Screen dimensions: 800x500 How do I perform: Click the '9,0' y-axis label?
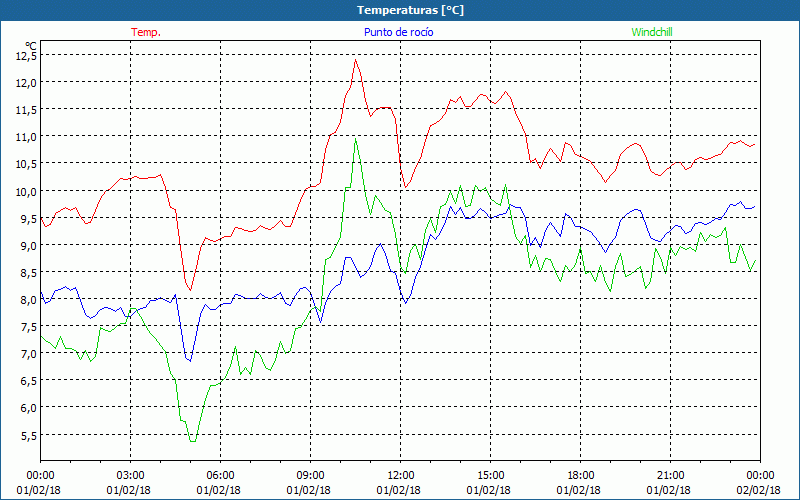29,246
